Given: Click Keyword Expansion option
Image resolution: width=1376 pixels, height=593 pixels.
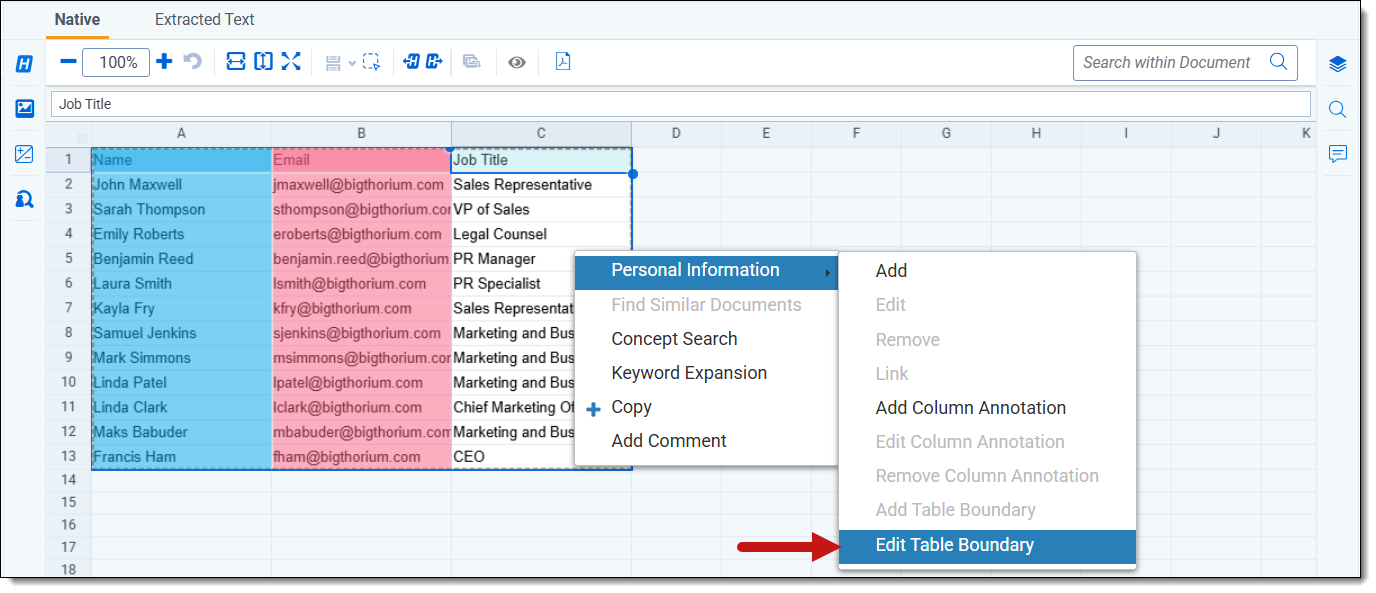Looking at the screenshot, I should tap(689, 373).
